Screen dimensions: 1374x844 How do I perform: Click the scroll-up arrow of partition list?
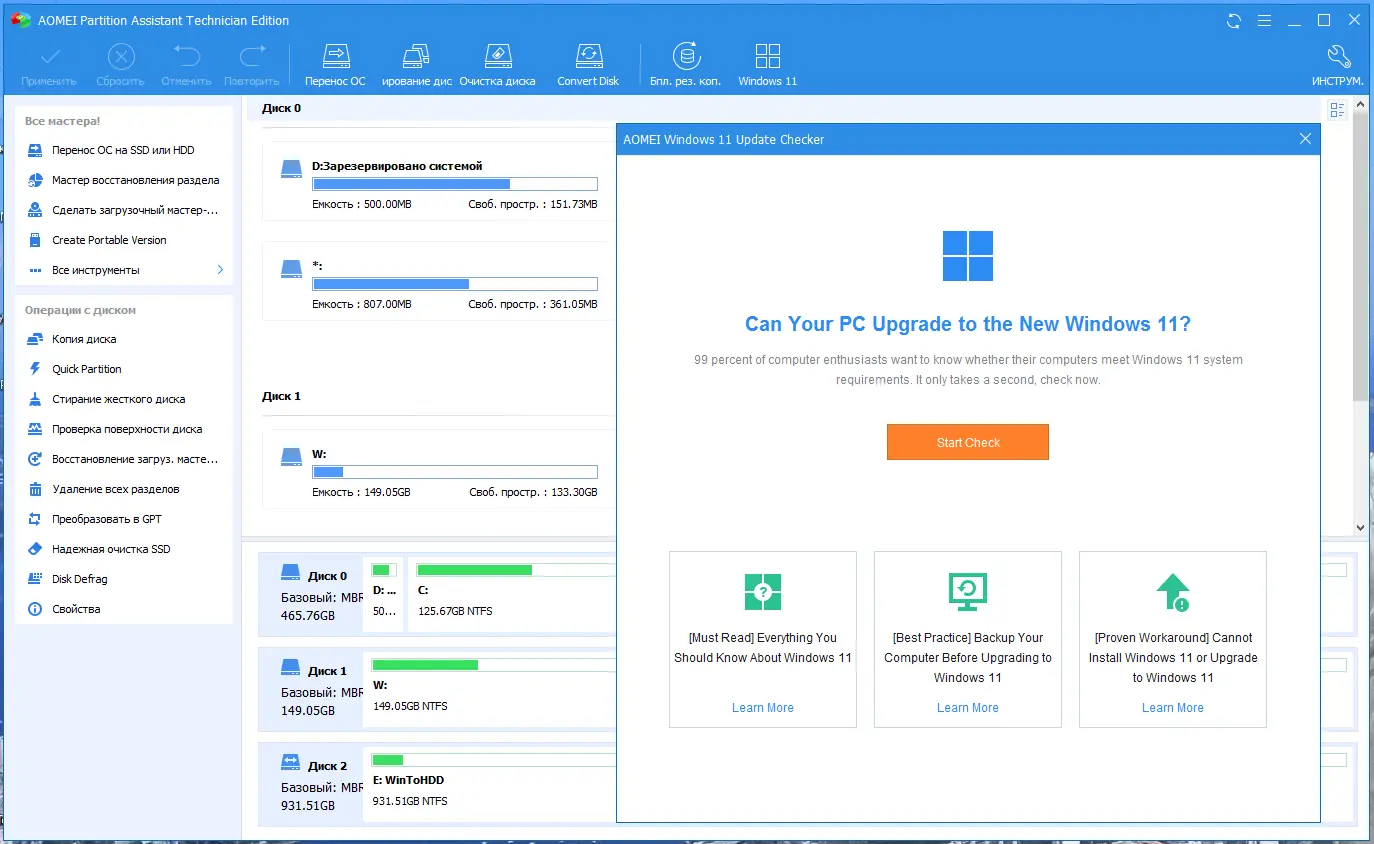pyautogui.click(x=1361, y=104)
